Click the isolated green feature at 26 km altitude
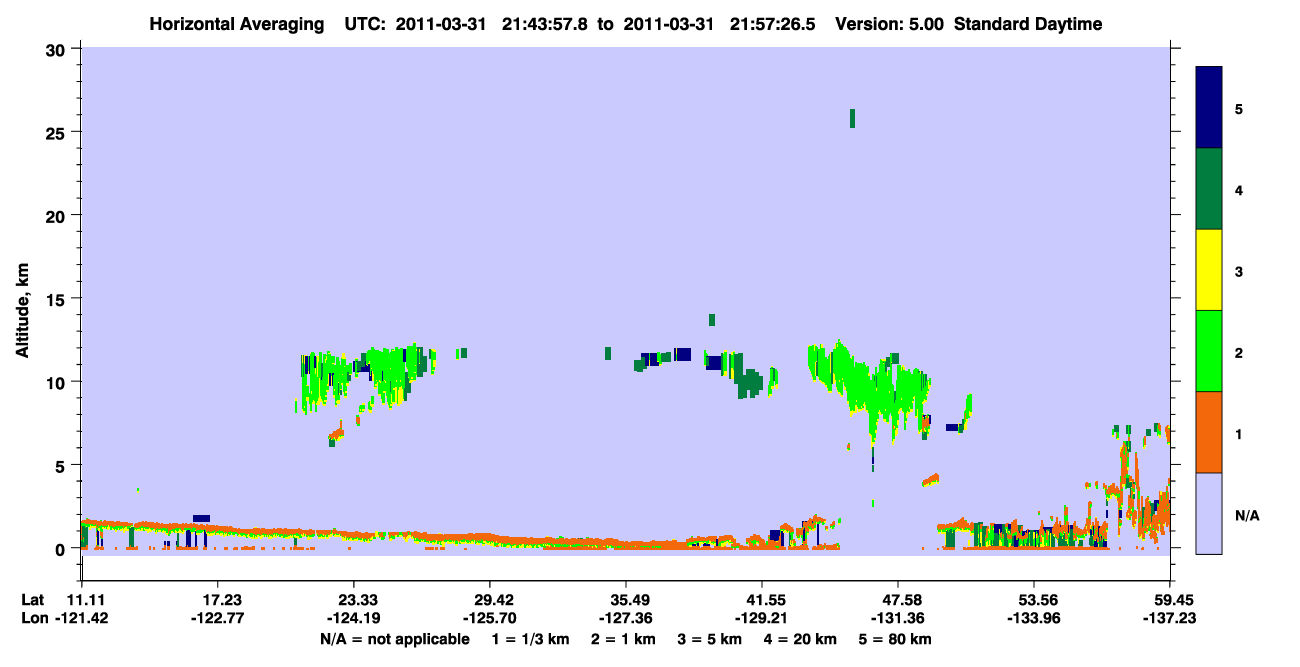The image size is (1300, 667). (852, 118)
